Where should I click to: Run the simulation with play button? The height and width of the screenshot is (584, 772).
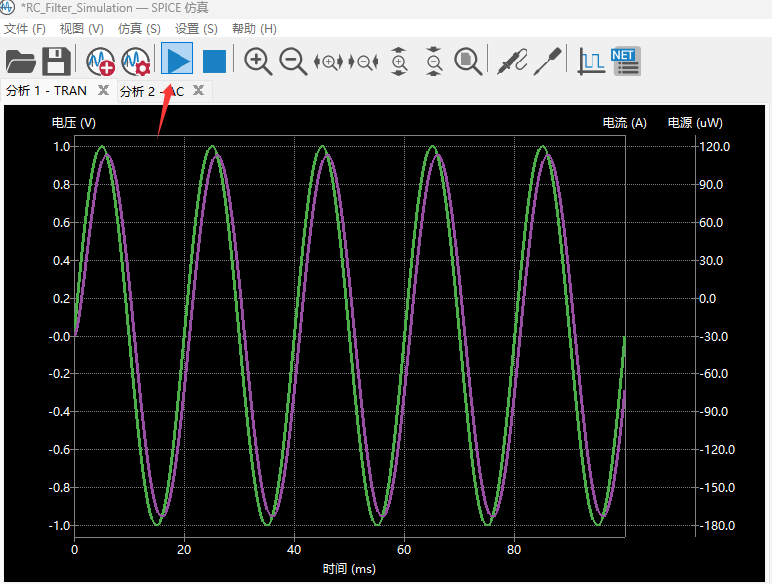pyautogui.click(x=178, y=62)
